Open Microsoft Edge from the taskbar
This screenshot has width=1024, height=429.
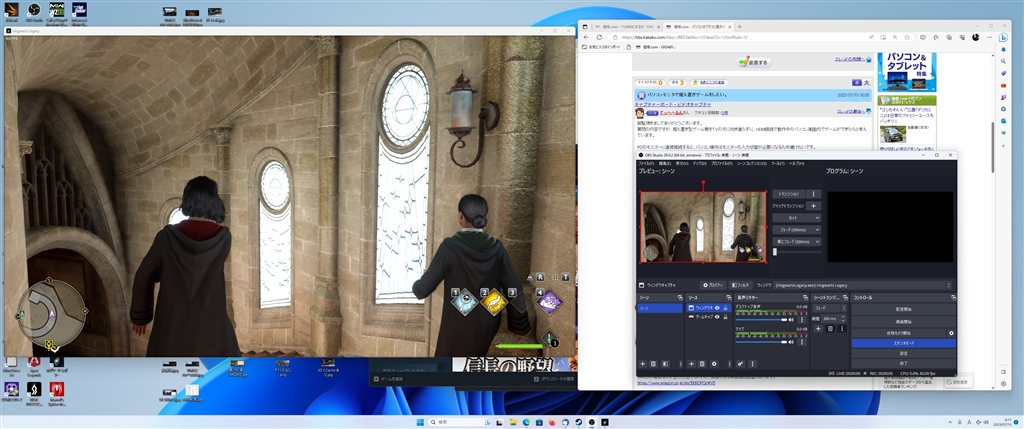[x=526, y=422]
